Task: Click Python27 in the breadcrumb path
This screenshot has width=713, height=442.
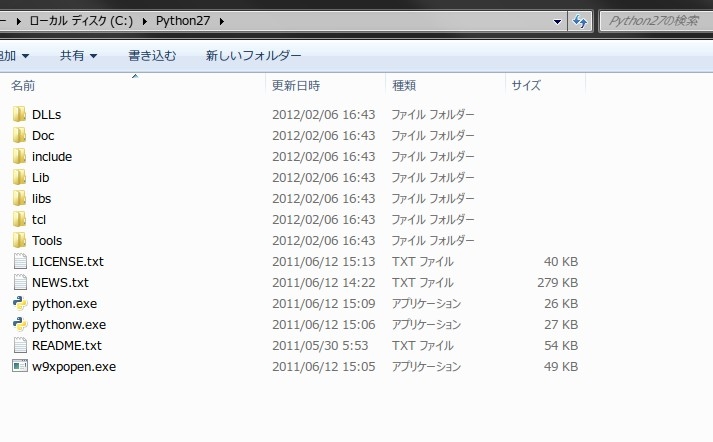Action: [183, 21]
